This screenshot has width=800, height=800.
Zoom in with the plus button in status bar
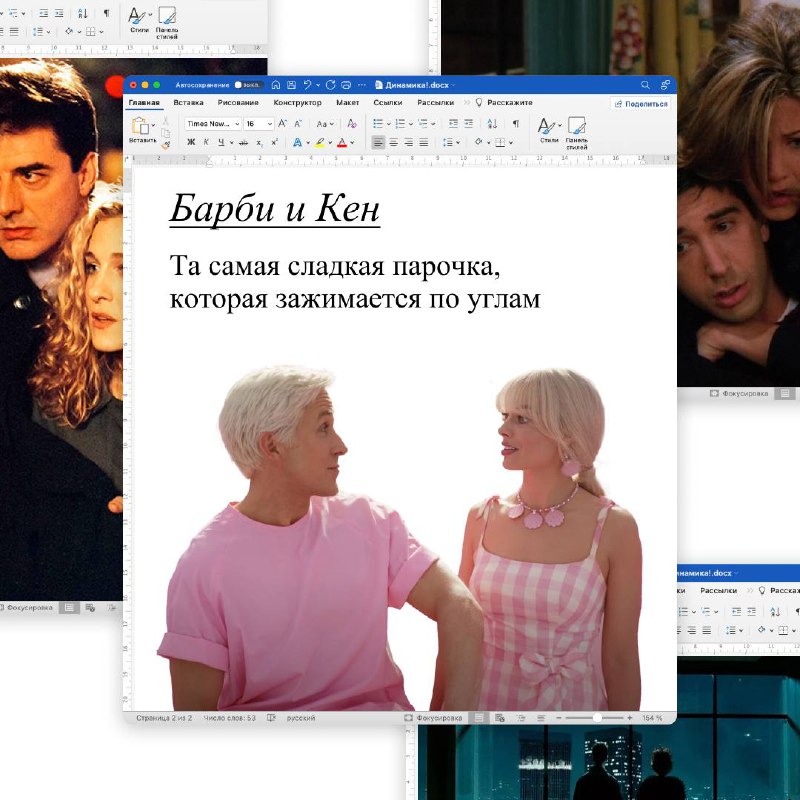[x=630, y=718]
